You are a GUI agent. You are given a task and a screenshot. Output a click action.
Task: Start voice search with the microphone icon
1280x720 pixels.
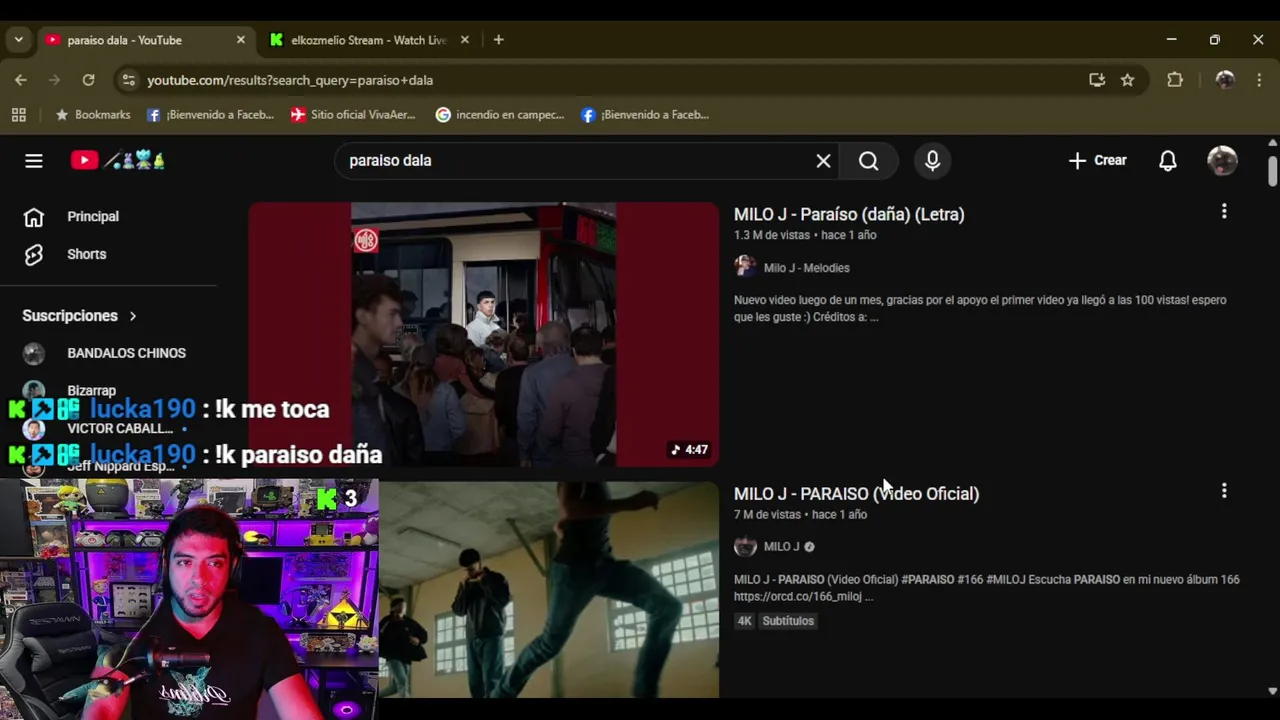932,161
